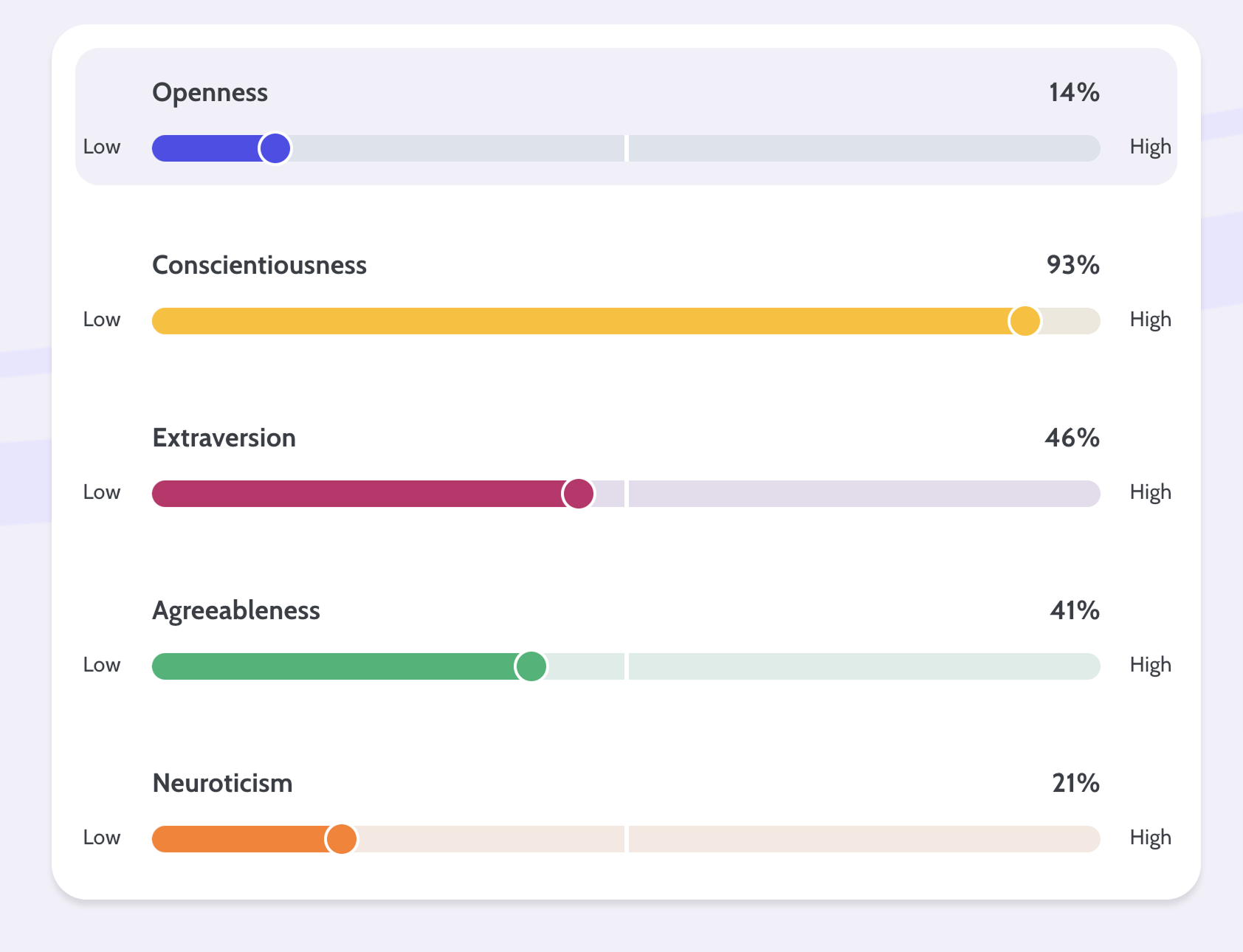Select the Conscientiousness trait heading
1243x952 pixels.
[x=259, y=266]
